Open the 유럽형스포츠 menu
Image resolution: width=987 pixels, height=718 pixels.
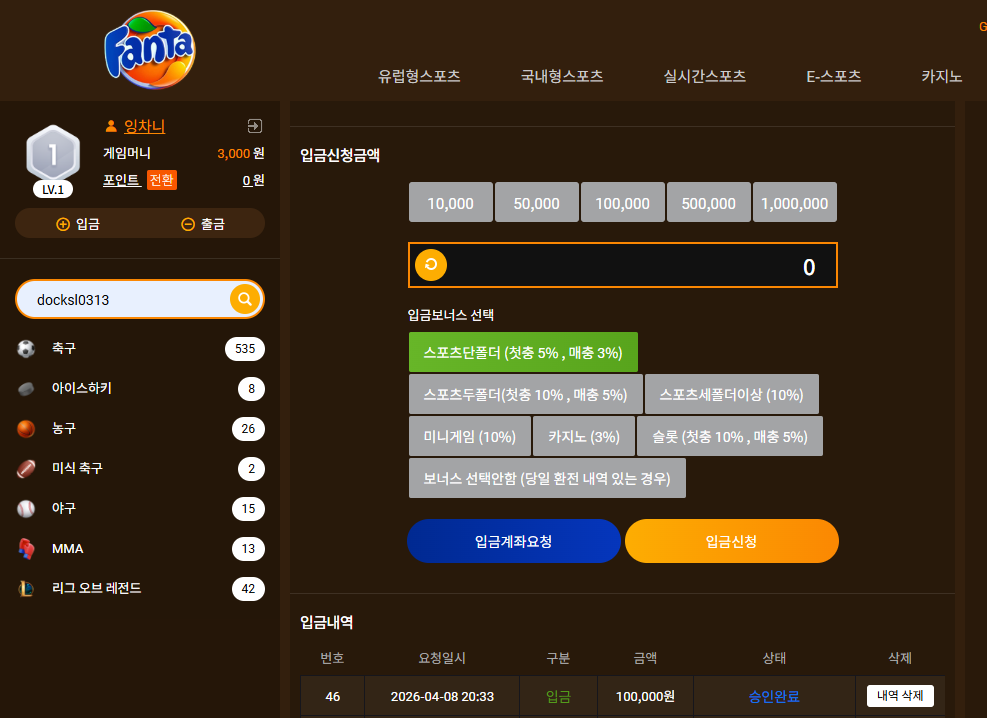pyautogui.click(x=419, y=76)
